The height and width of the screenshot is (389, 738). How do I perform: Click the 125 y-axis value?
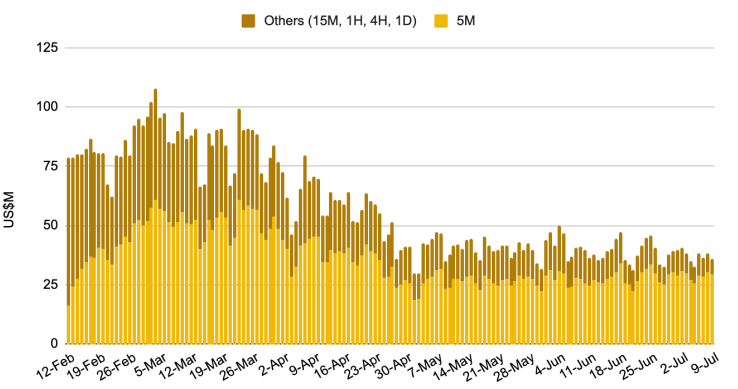47,48
